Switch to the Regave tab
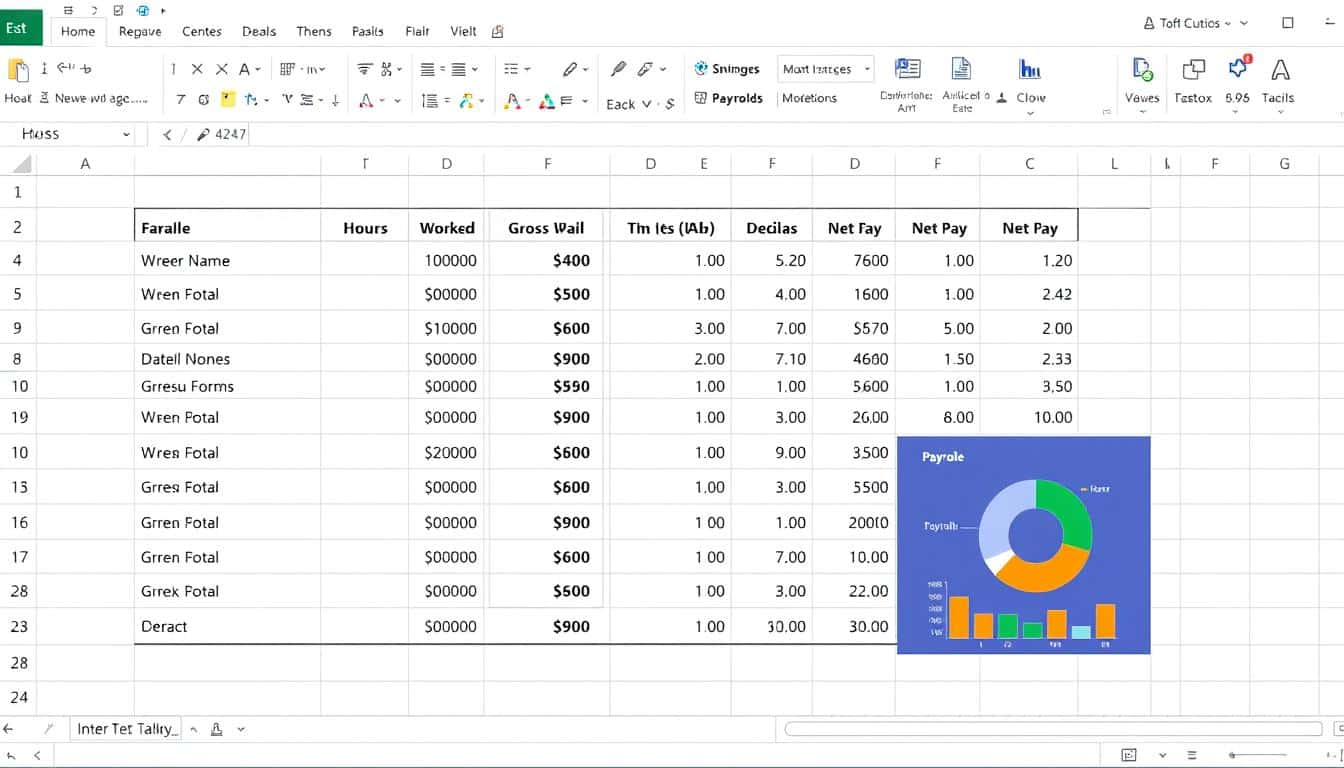 [140, 31]
